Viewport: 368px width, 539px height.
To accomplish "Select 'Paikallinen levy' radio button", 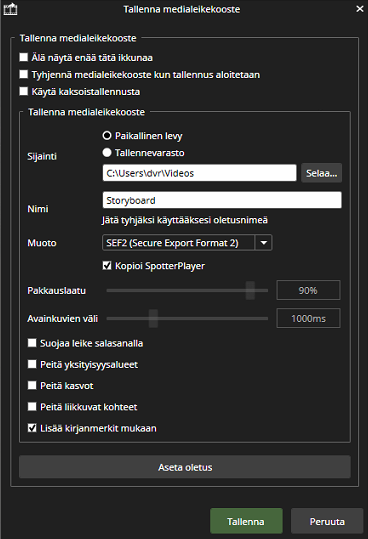I will 107,136.
